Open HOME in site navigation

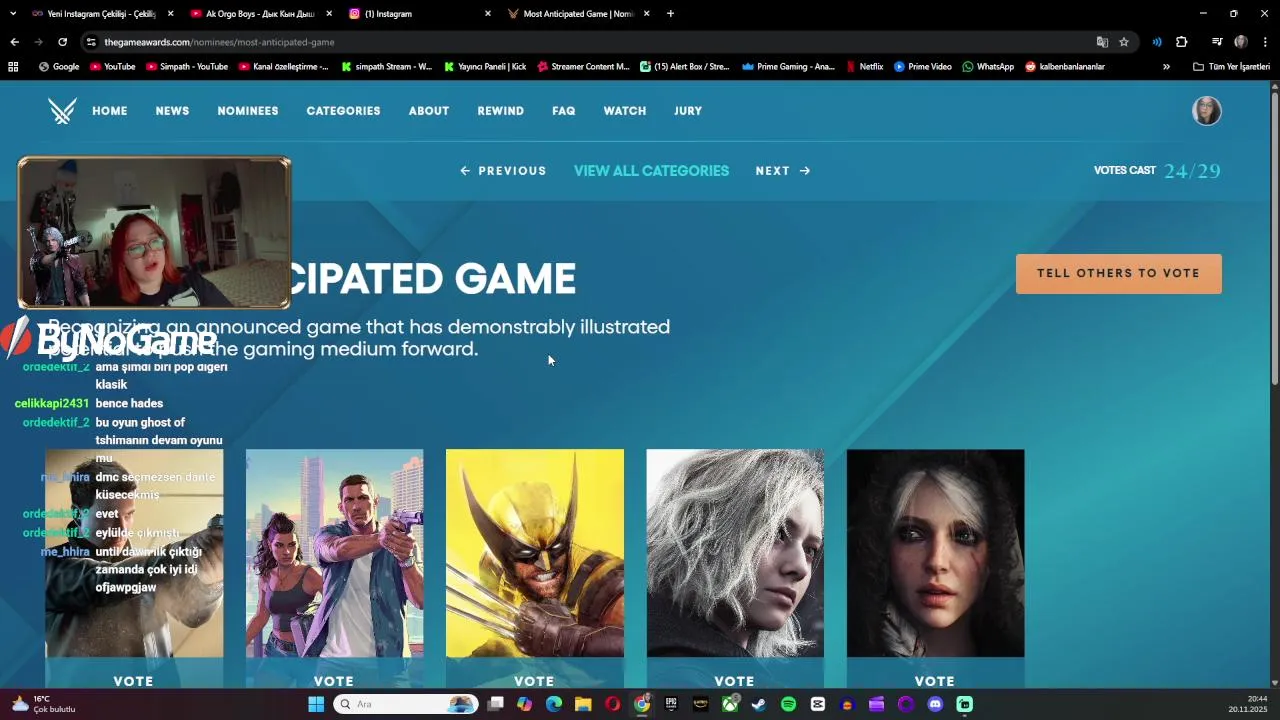[110, 111]
